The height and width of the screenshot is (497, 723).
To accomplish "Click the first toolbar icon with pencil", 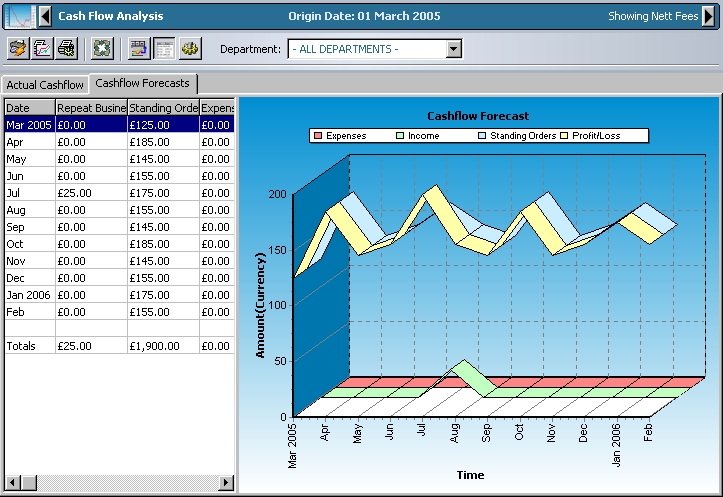I will (18, 48).
